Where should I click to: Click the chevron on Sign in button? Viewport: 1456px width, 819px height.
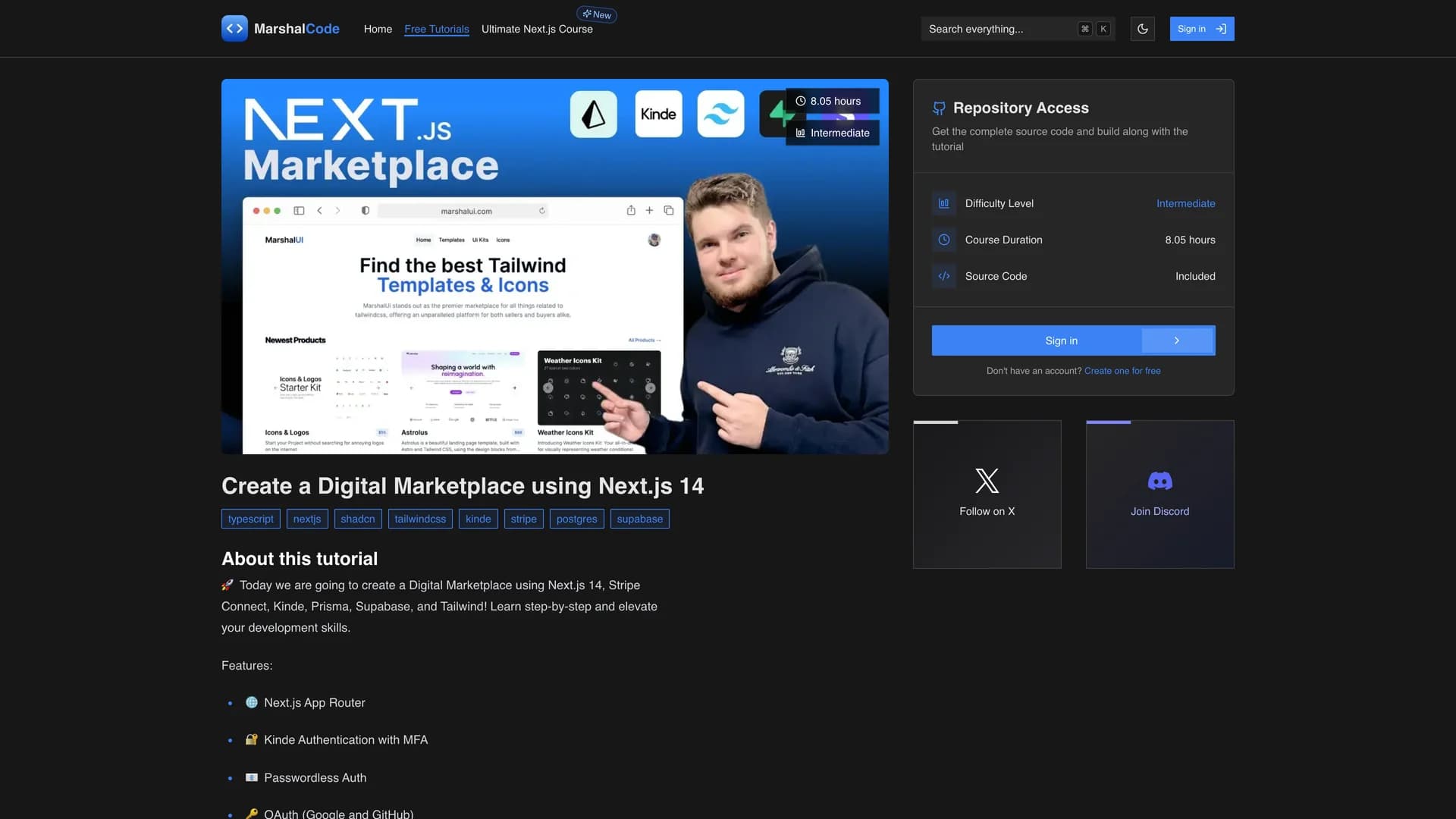(x=1177, y=340)
